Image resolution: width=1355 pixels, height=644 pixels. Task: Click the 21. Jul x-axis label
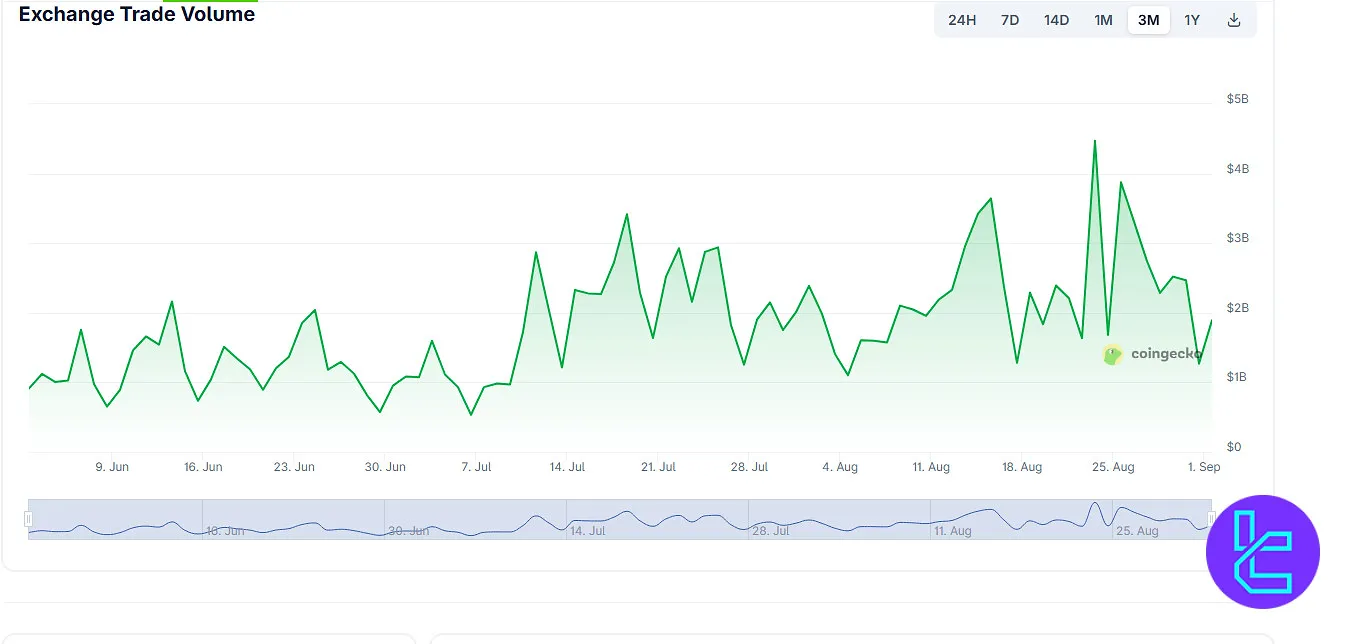[658, 467]
